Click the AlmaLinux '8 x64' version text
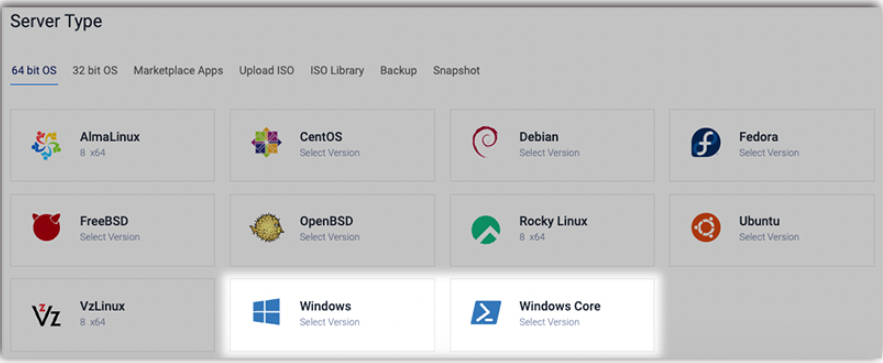 pyautogui.click(x=92, y=153)
